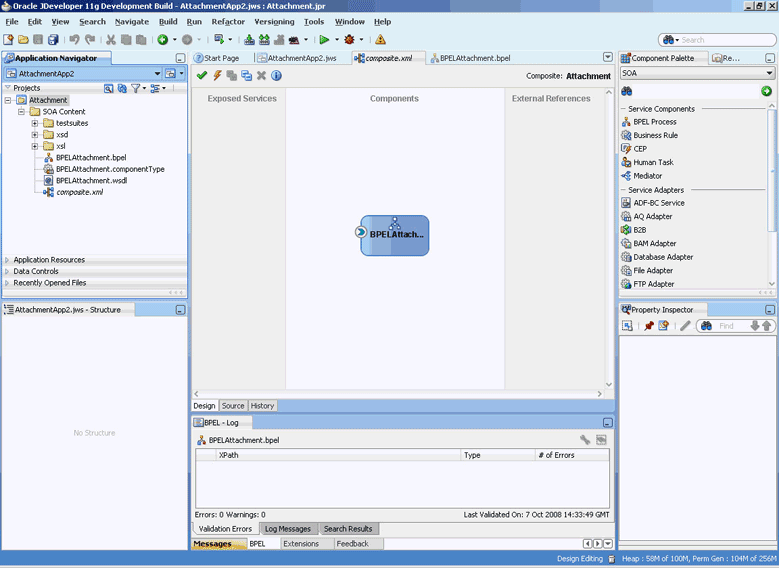Click the Human Task palette item

tap(652, 162)
